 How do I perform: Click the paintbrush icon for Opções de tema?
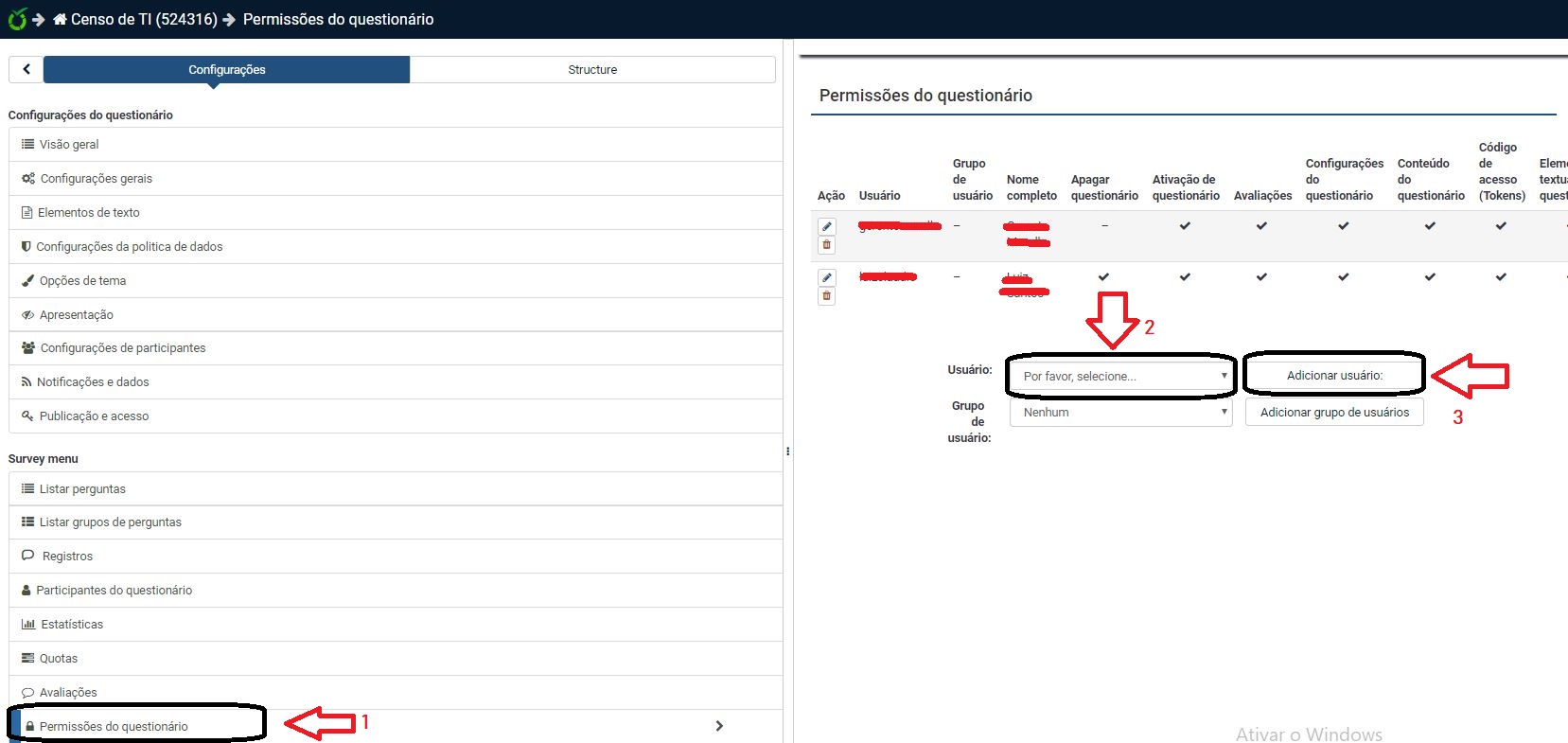[28, 280]
